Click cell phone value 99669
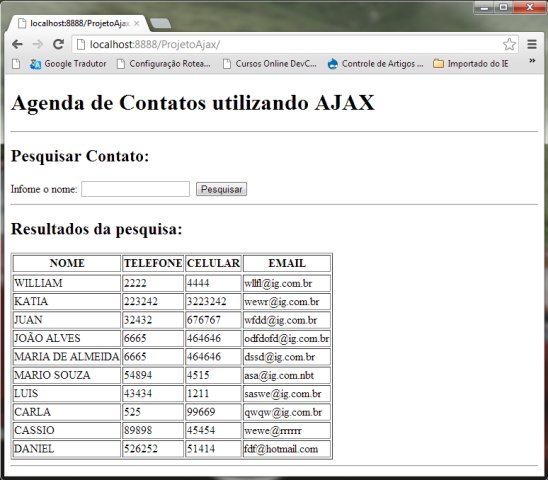The image size is (548, 480). tap(201, 412)
